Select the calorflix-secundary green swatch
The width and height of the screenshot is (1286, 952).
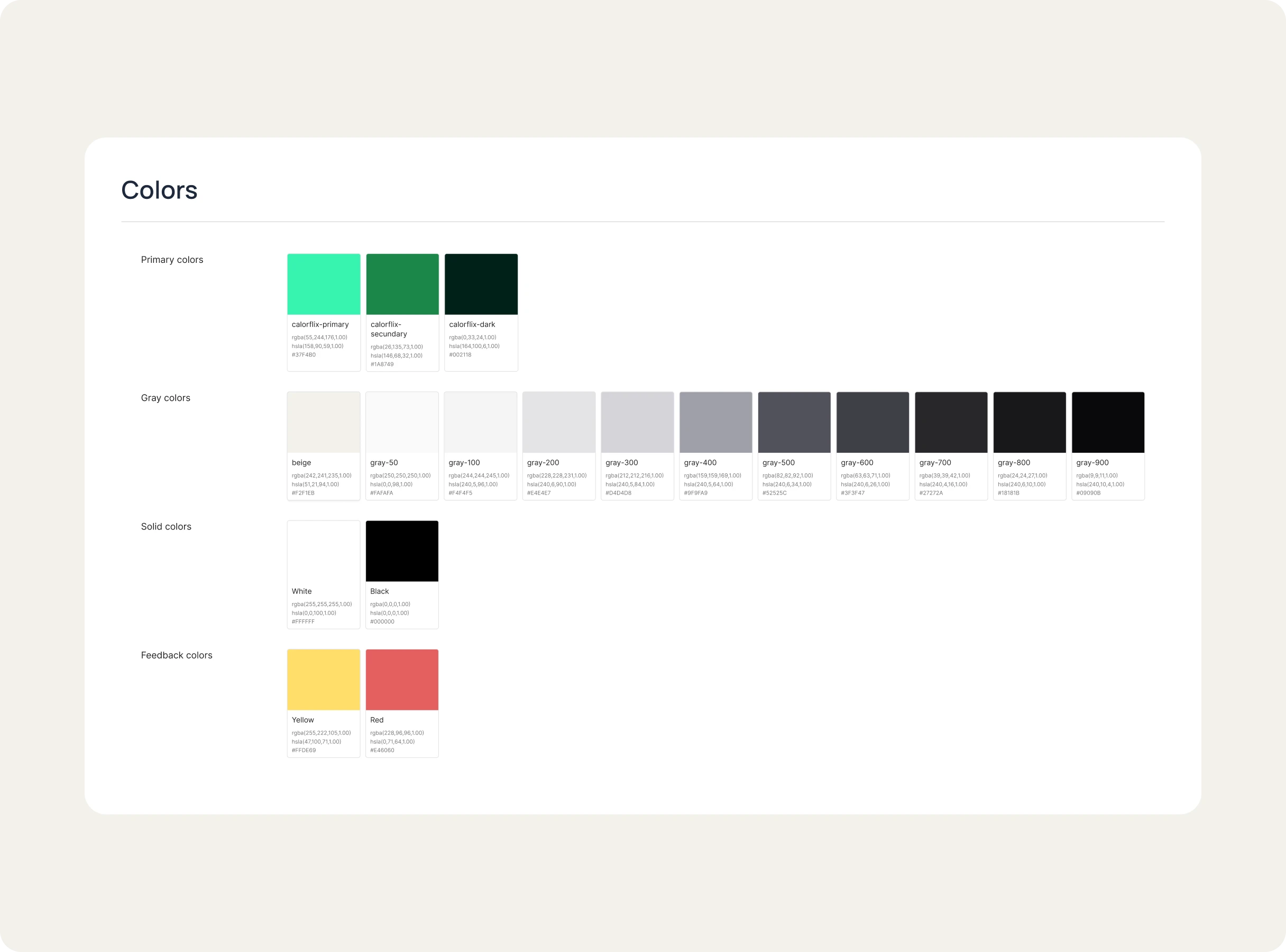point(402,284)
